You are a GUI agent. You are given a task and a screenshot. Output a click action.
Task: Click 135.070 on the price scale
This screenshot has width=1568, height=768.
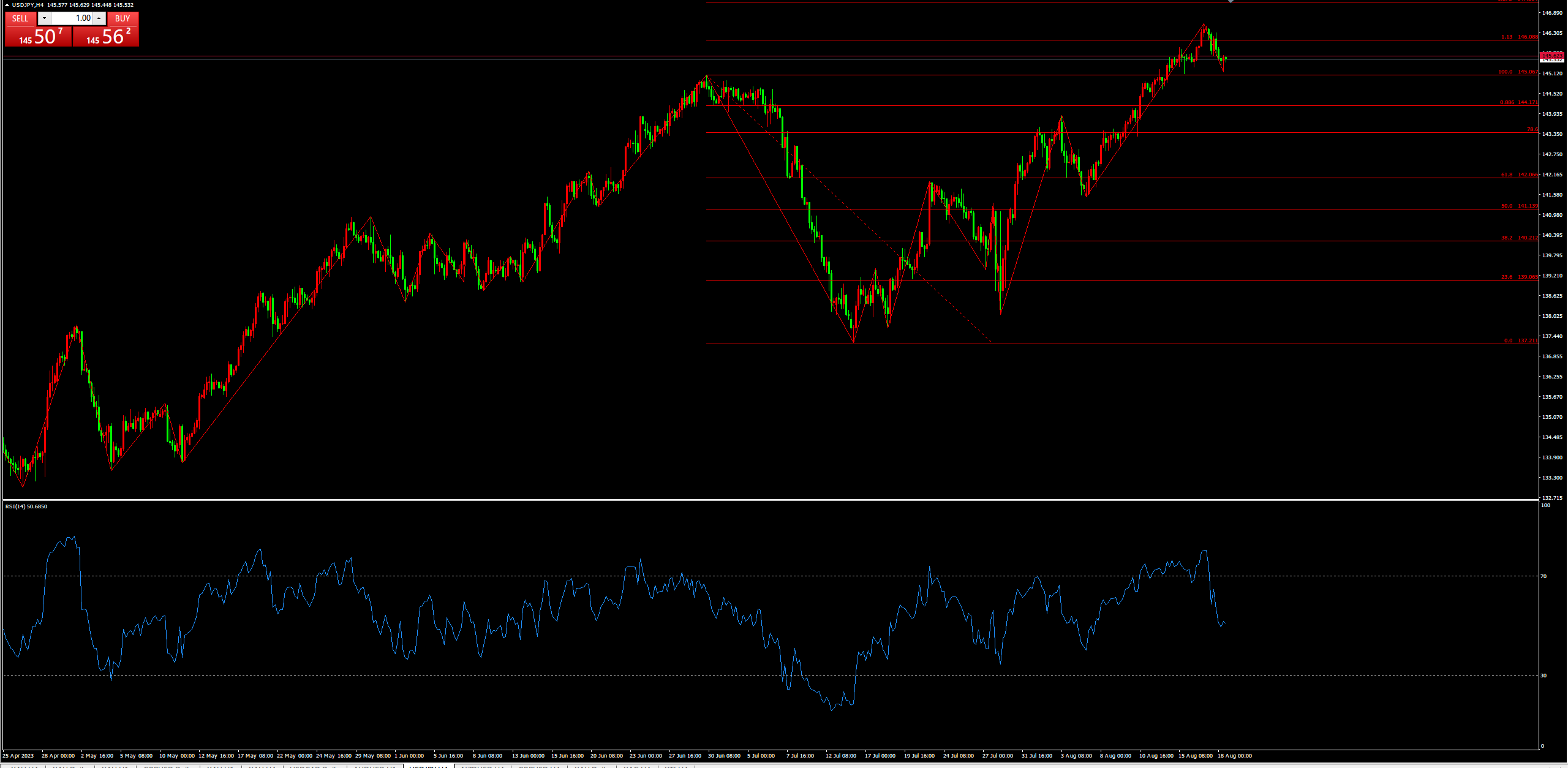[x=1552, y=417]
